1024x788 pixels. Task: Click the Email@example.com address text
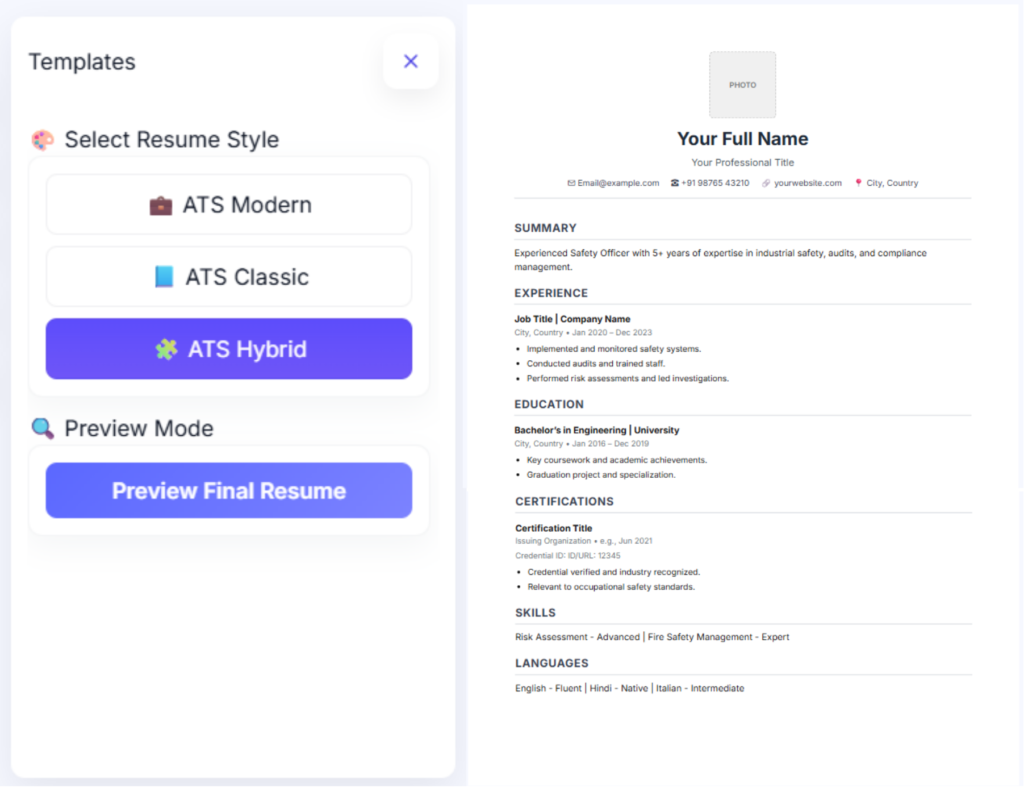pos(619,183)
